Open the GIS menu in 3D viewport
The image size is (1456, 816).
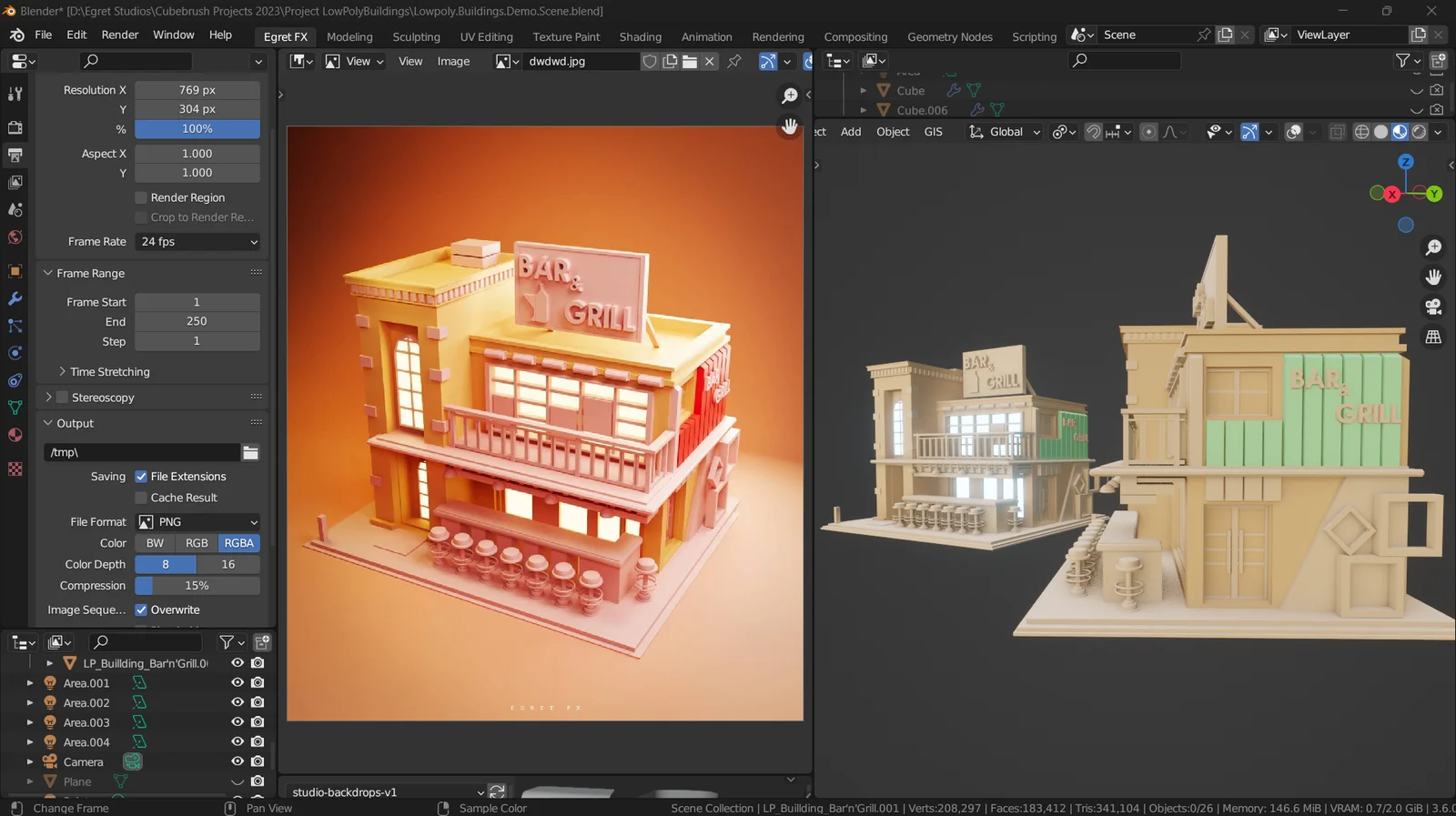[x=933, y=132]
